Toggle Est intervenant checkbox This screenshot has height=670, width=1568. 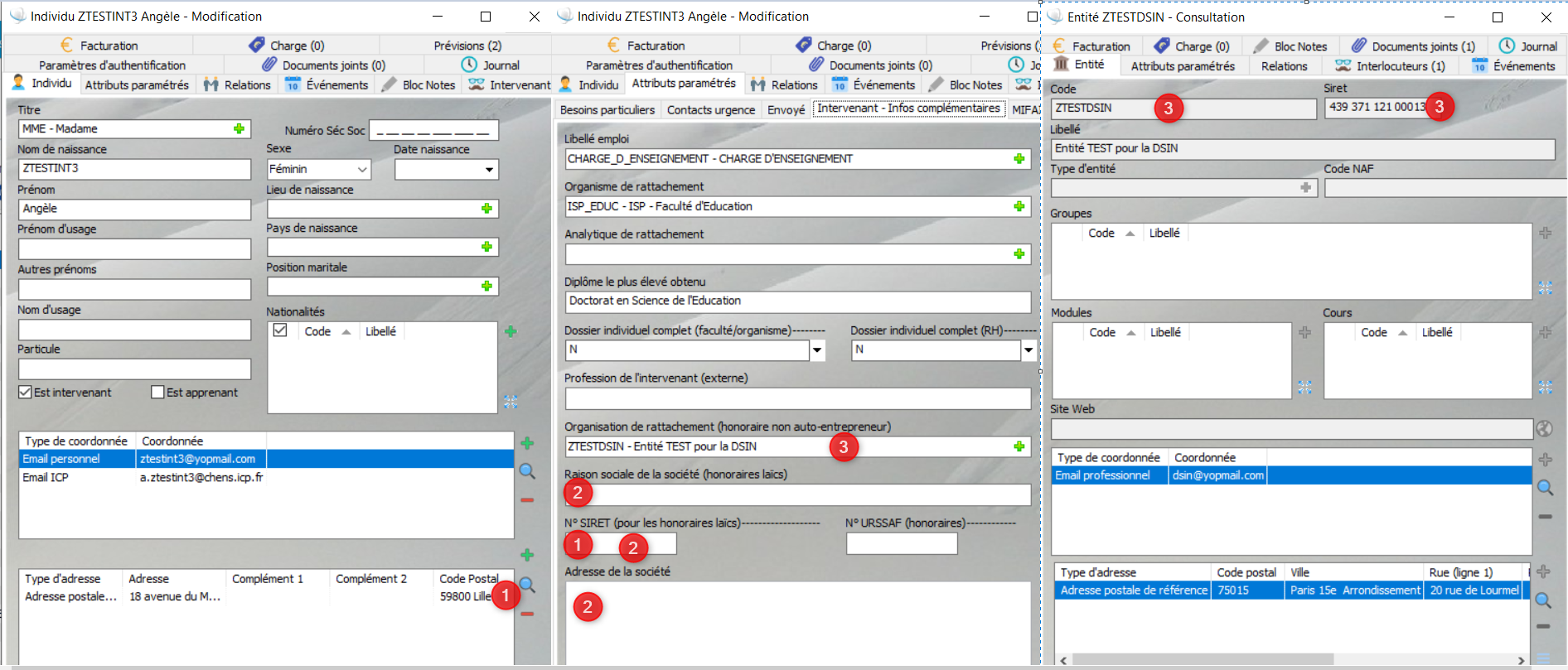(x=26, y=393)
